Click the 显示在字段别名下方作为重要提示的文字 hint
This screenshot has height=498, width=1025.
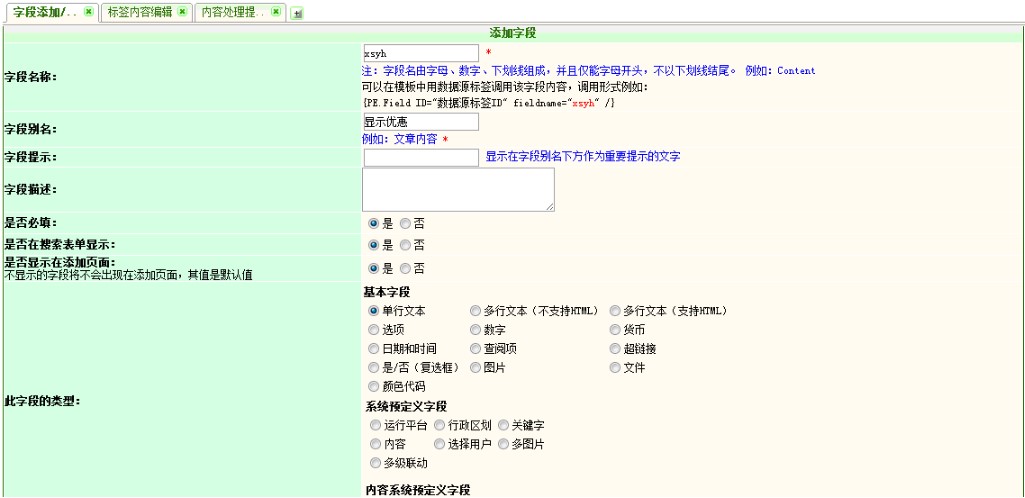pos(583,157)
